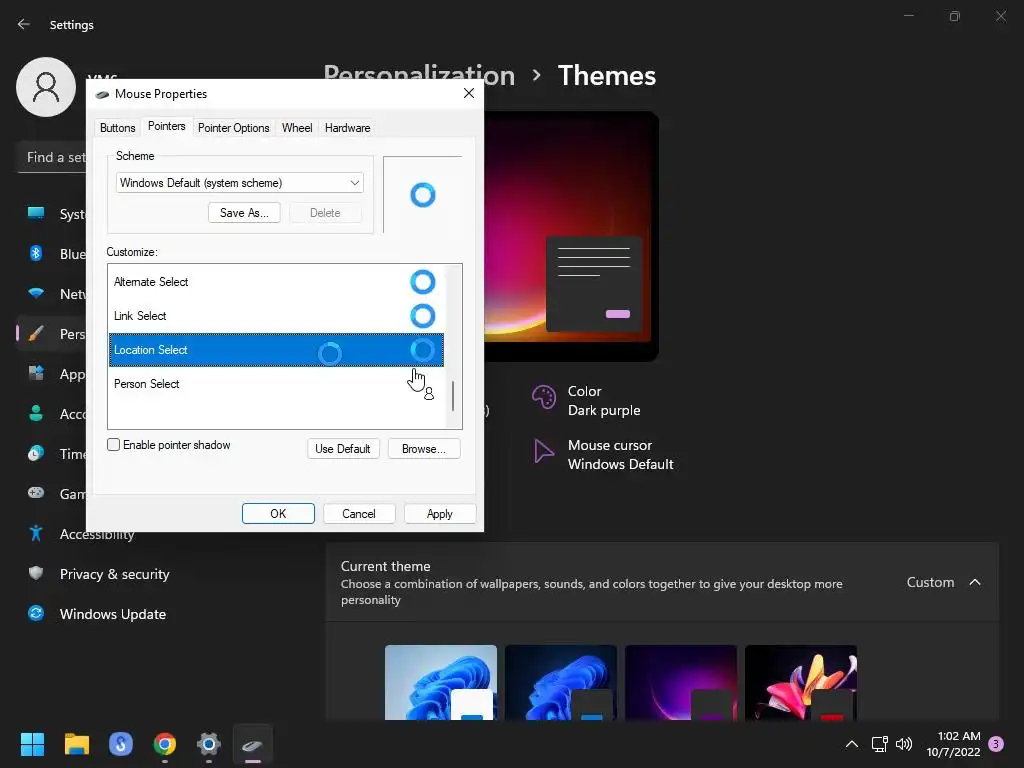This screenshot has width=1024, height=768.
Task: Select the Person Select pointer row
Action: click(276, 384)
